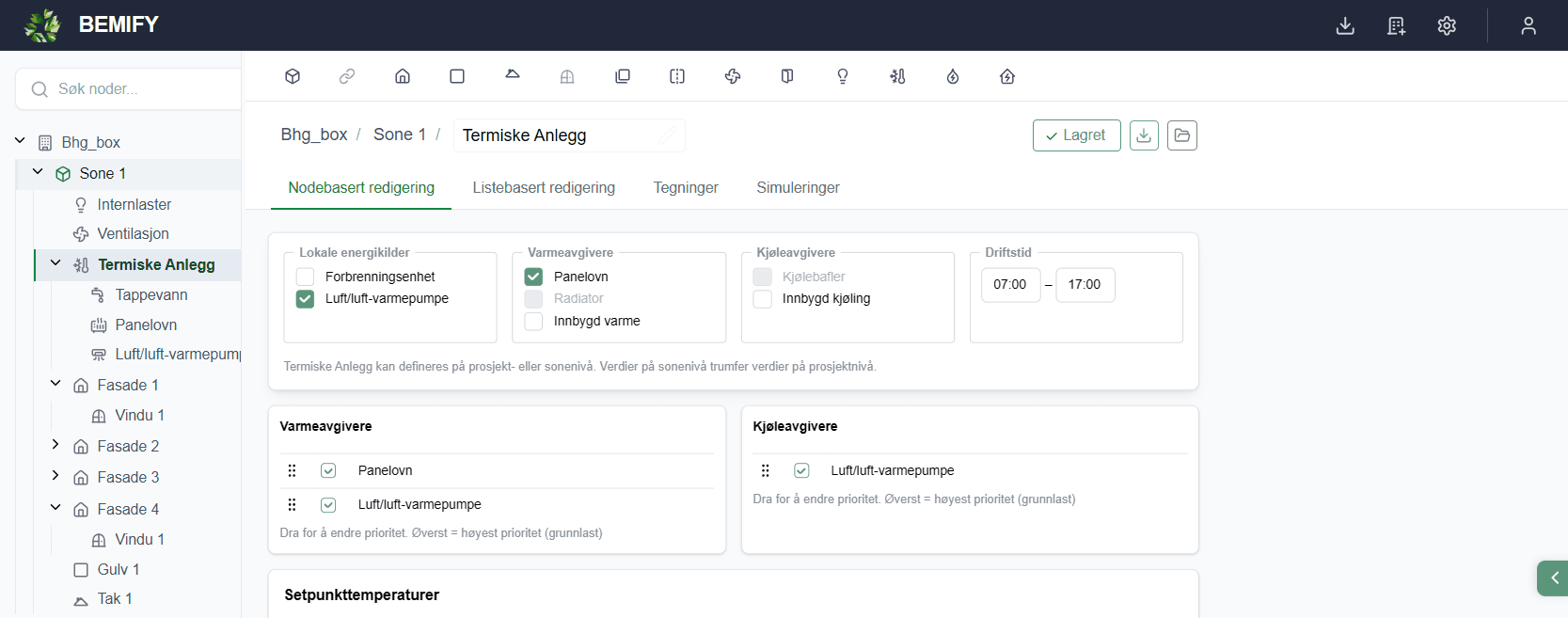Open settings via the gear icon
The image size is (1568, 618).
pos(1447,25)
